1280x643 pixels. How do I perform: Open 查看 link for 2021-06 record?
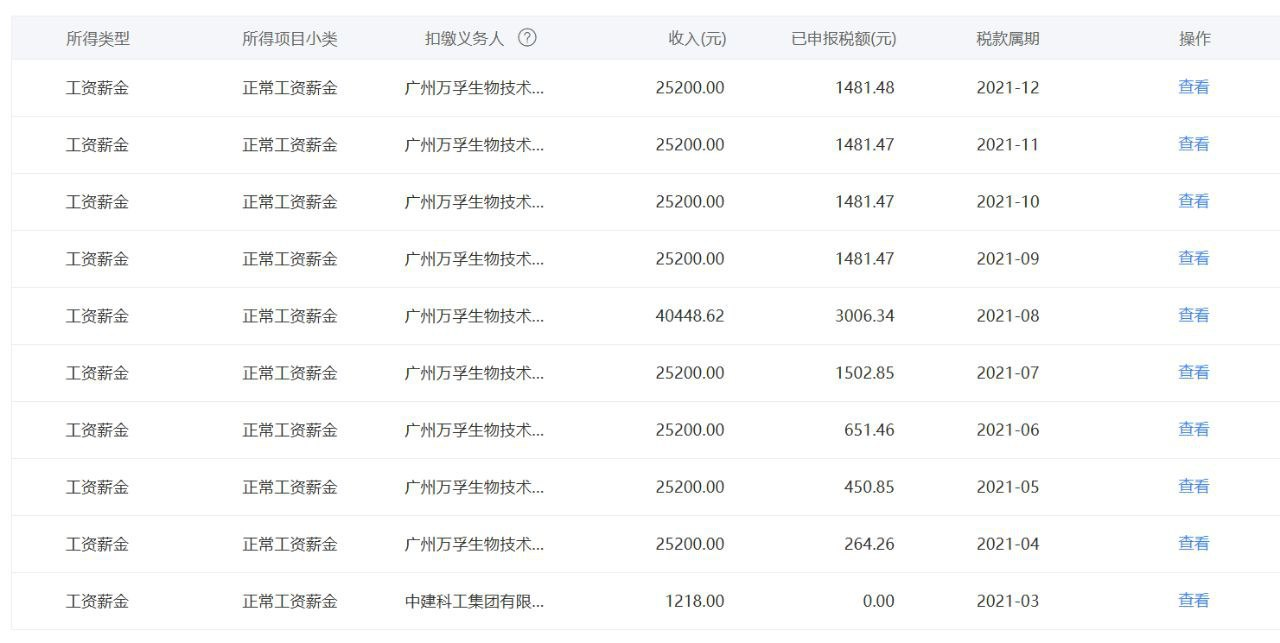click(1194, 429)
